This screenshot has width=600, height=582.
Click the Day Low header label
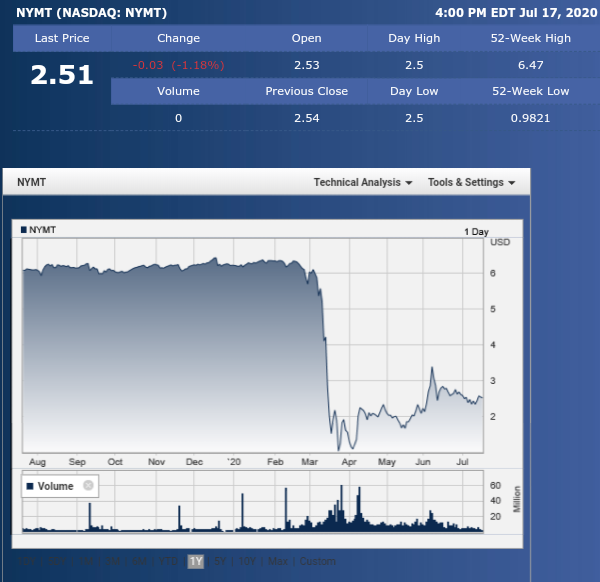click(414, 91)
